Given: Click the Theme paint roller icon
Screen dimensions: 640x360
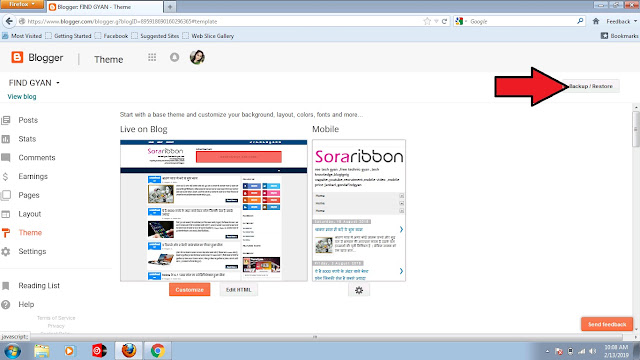Looking at the screenshot, I should pyautogui.click(x=6, y=233).
